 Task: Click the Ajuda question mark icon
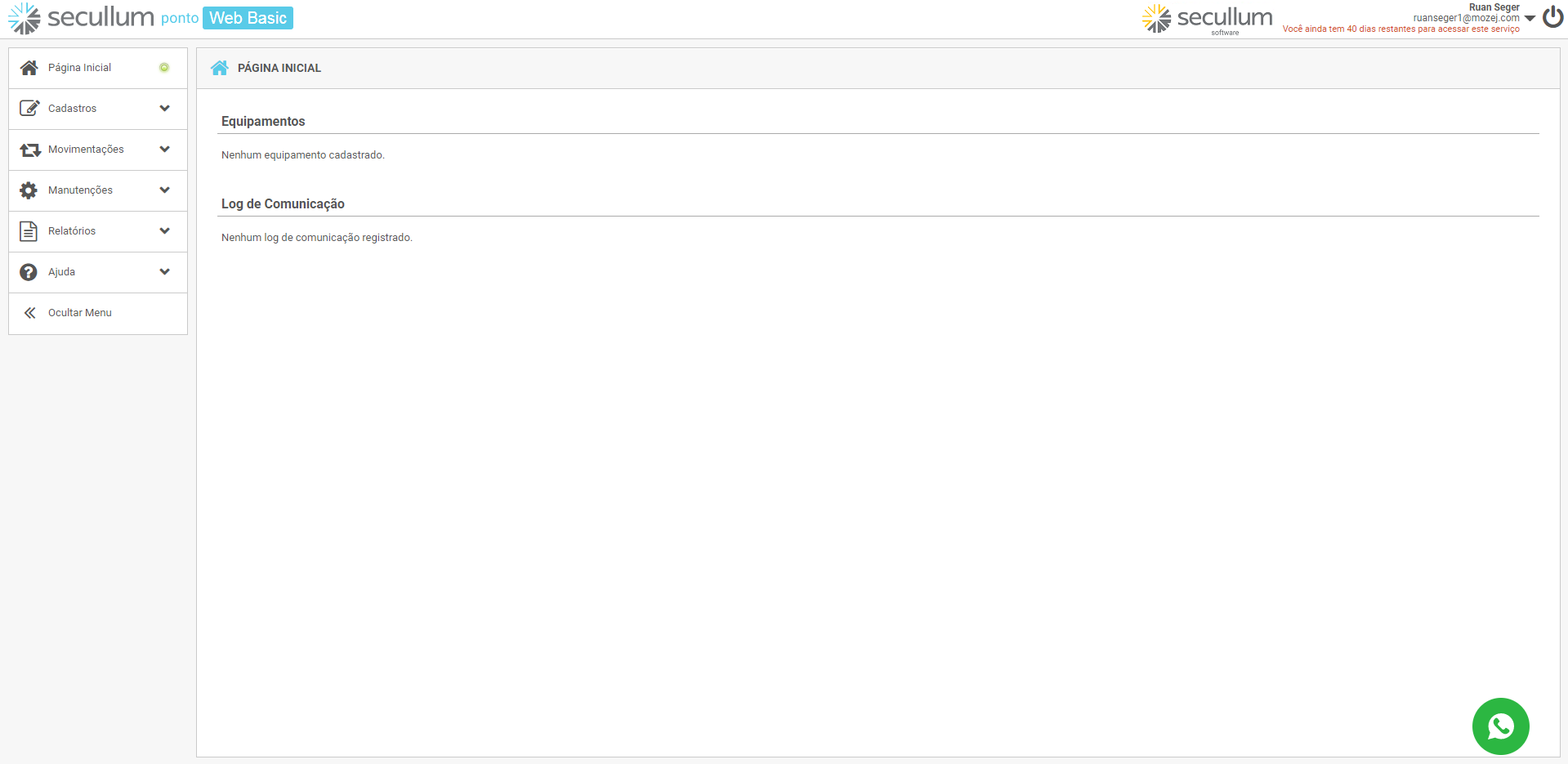pyautogui.click(x=29, y=272)
